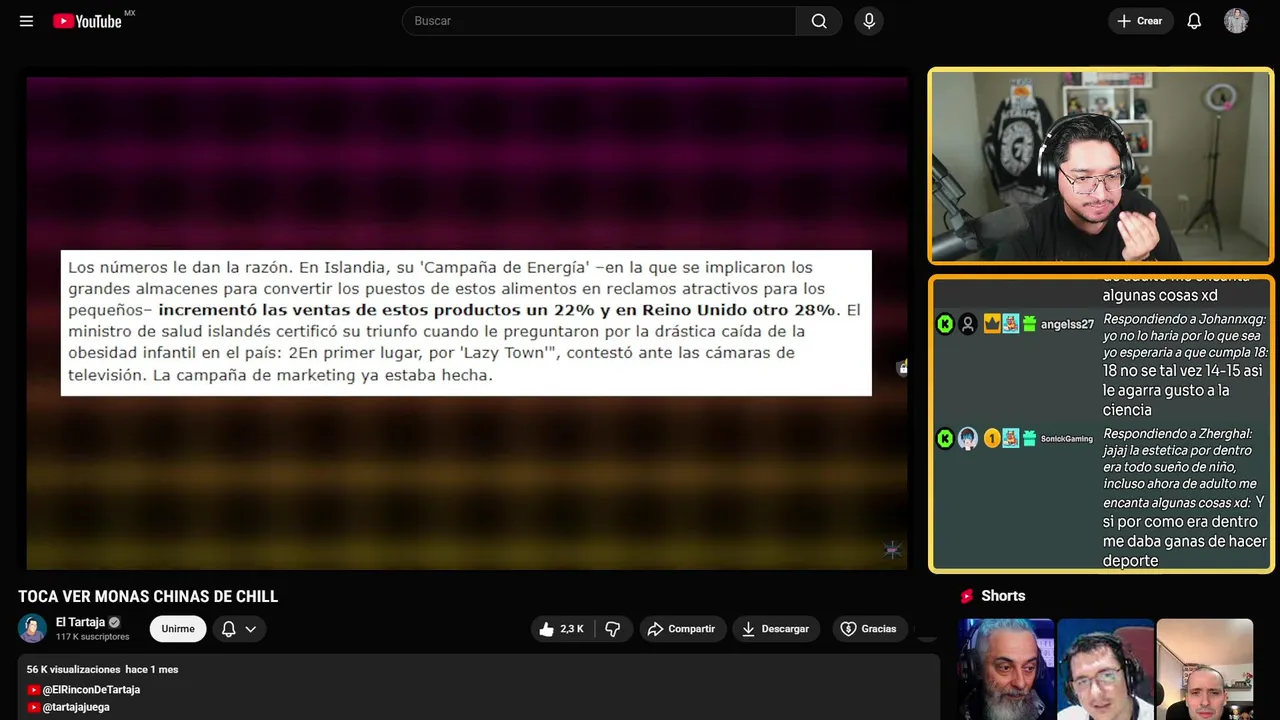Click verified checkmark beside El Tartaja
This screenshot has height=720, width=1280.
114,622
